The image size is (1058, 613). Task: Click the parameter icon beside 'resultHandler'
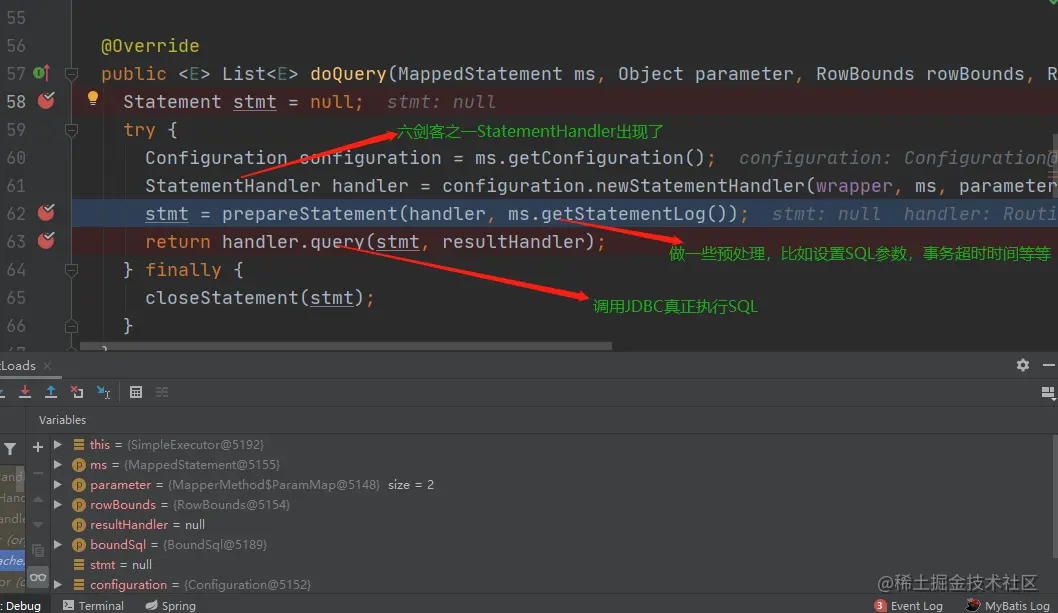click(79, 525)
